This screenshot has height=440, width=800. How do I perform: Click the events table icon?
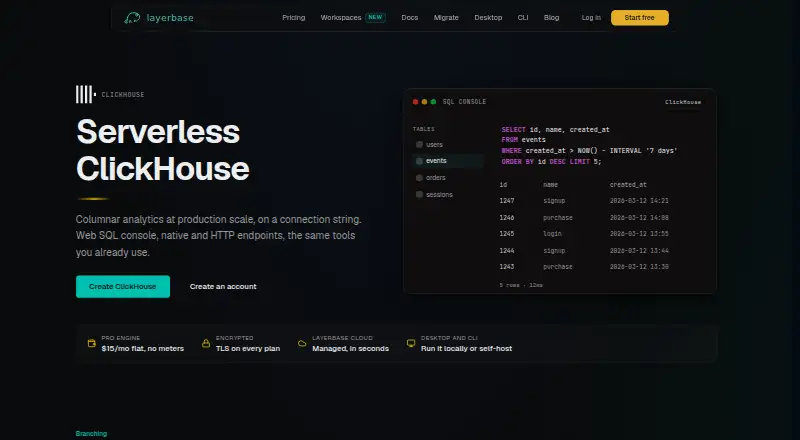coord(419,161)
